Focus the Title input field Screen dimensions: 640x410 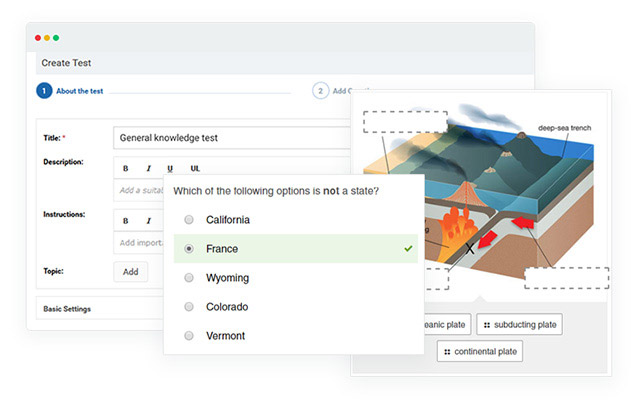point(232,138)
